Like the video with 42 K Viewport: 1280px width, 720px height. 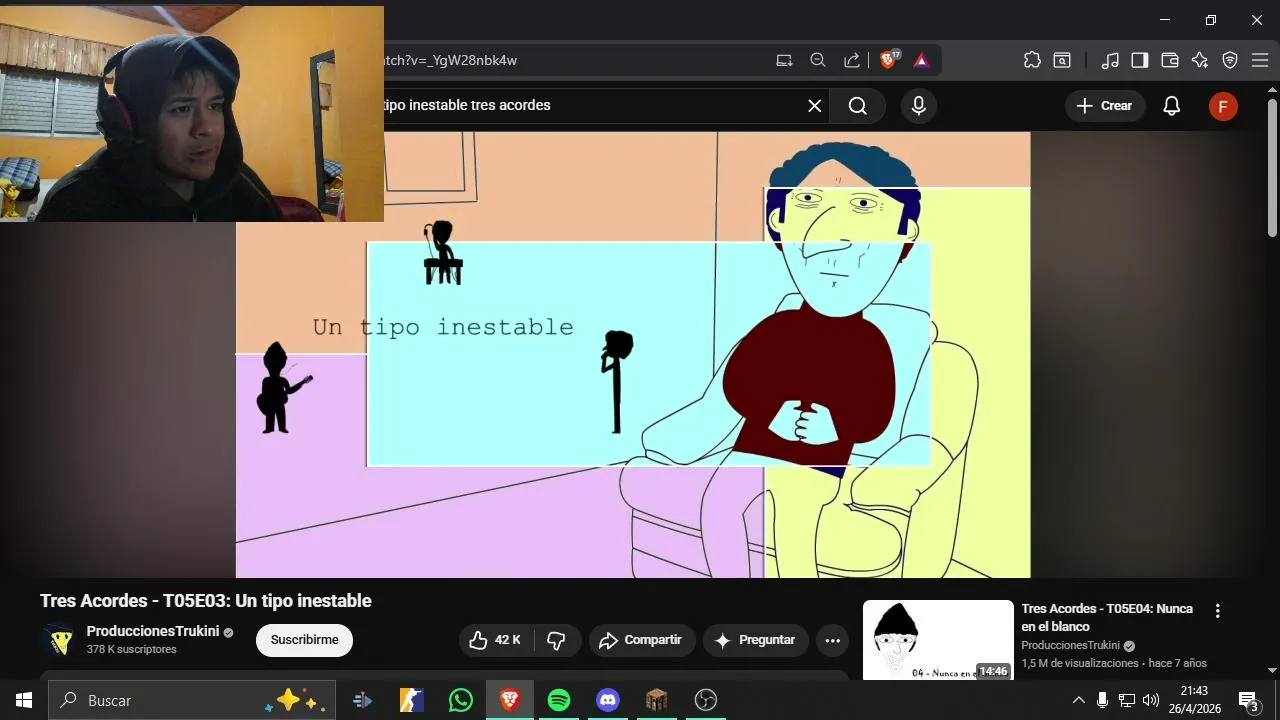495,640
